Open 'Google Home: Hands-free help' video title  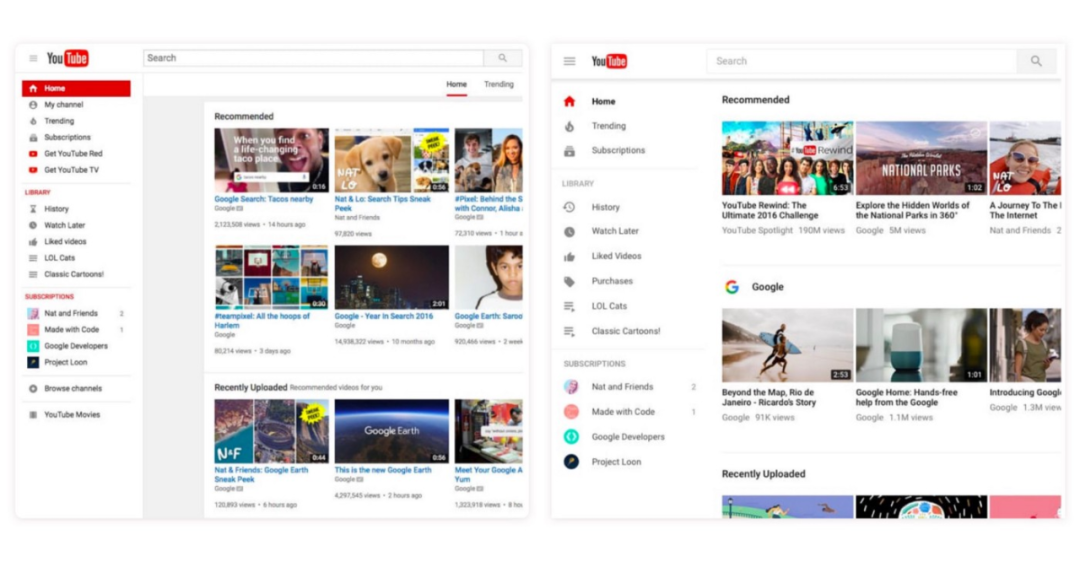point(906,397)
